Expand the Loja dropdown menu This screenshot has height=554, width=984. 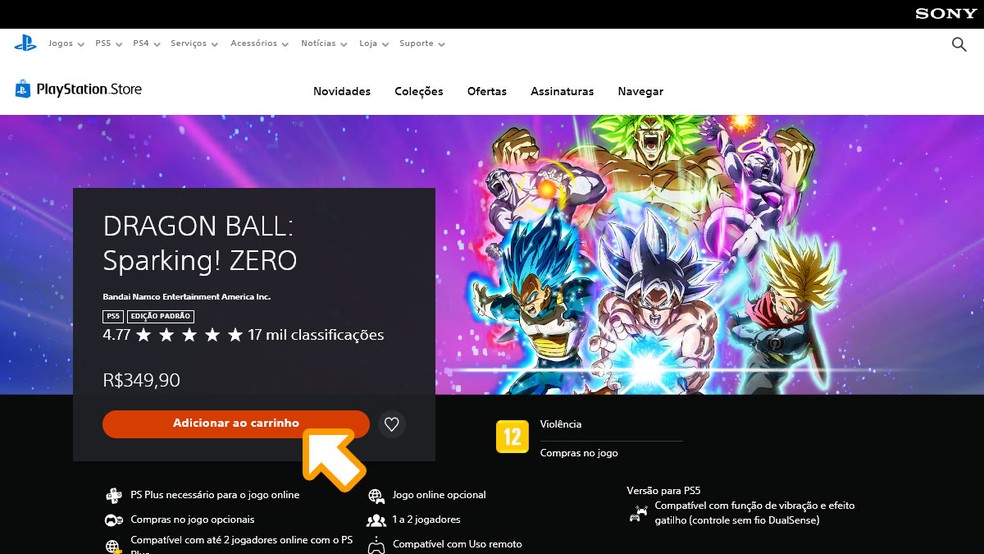[374, 43]
